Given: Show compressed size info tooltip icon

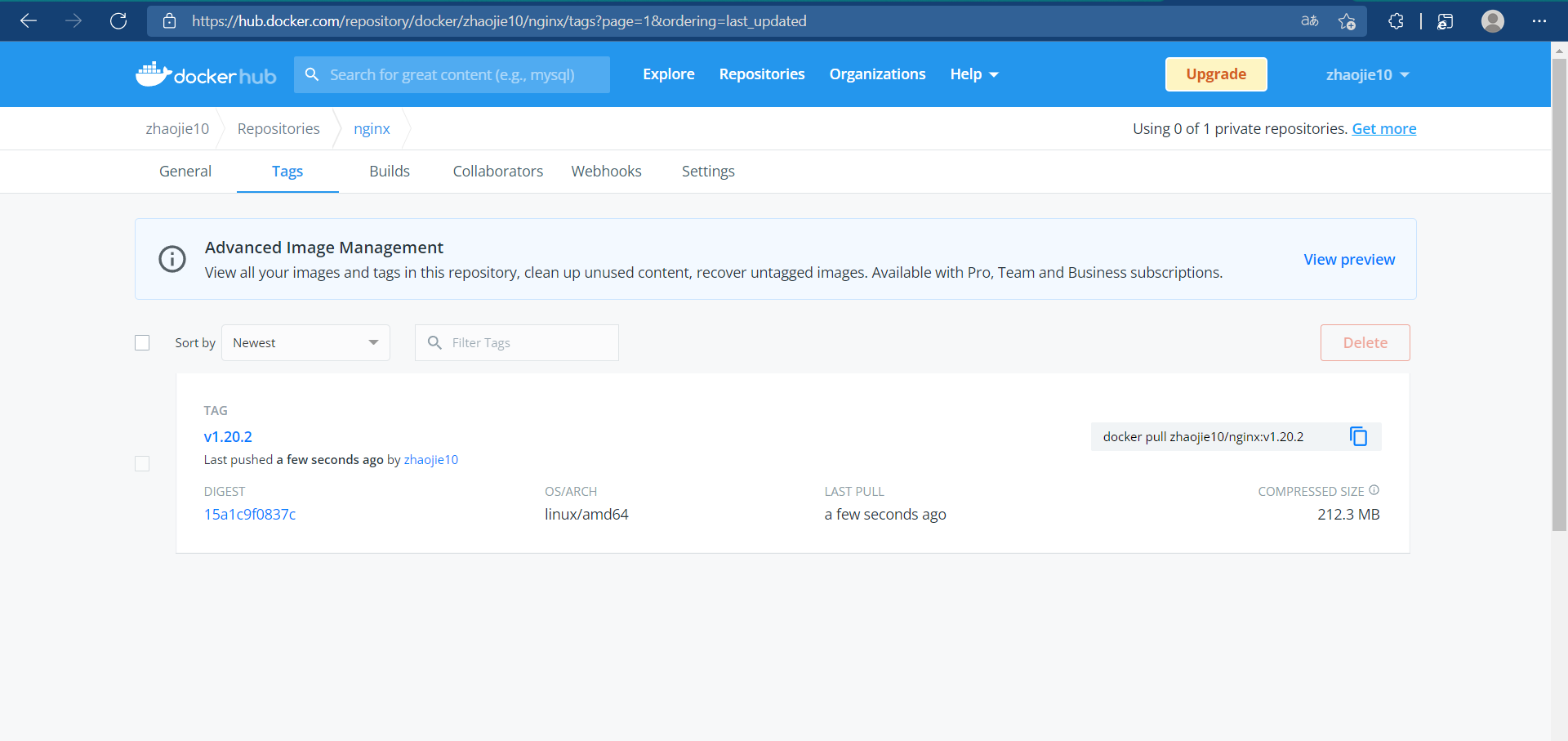Looking at the screenshot, I should click(x=1374, y=490).
